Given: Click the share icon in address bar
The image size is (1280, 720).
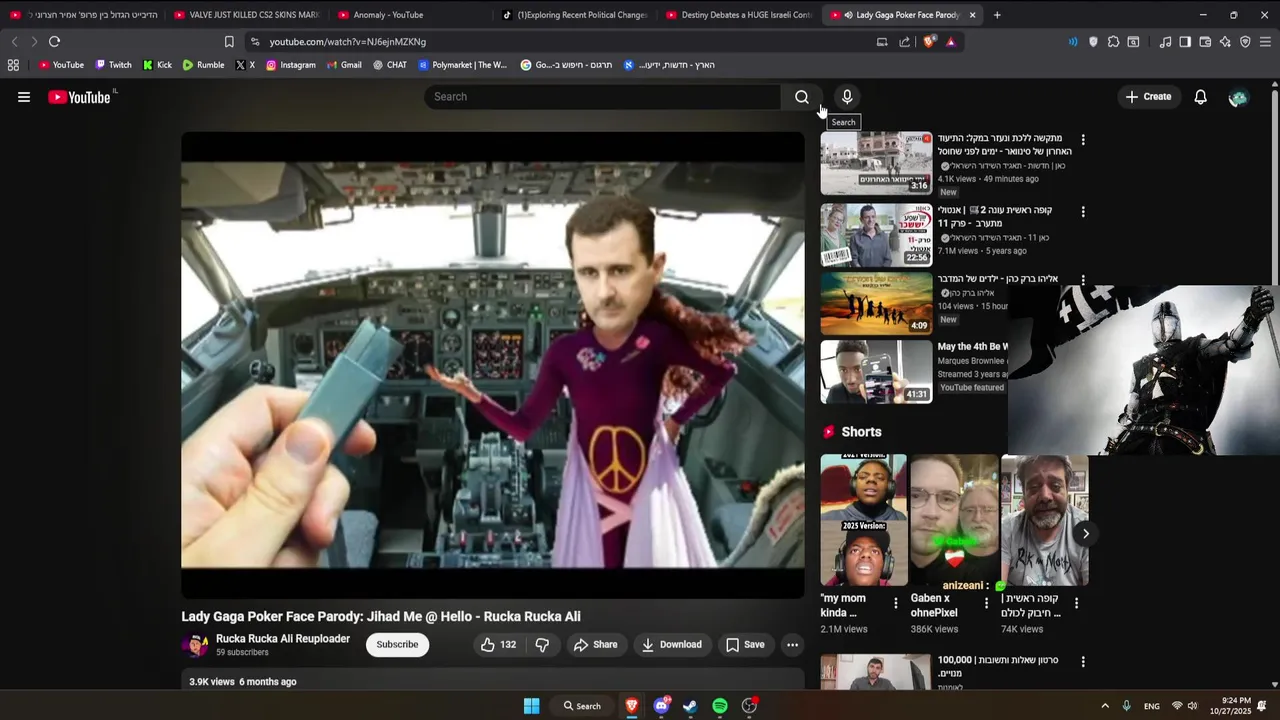Looking at the screenshot, I should (905, 42).
